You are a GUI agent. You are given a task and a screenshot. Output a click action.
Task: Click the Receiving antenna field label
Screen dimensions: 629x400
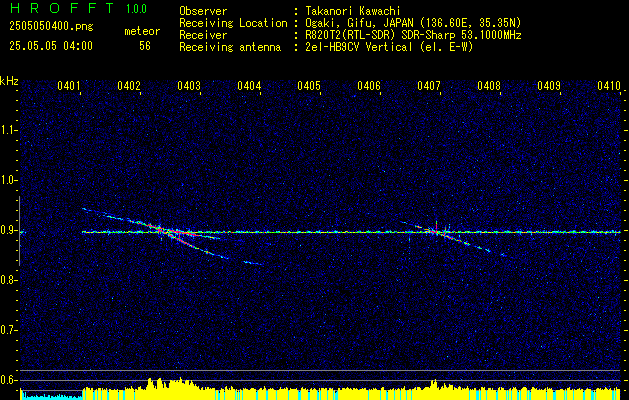point(230,47)
